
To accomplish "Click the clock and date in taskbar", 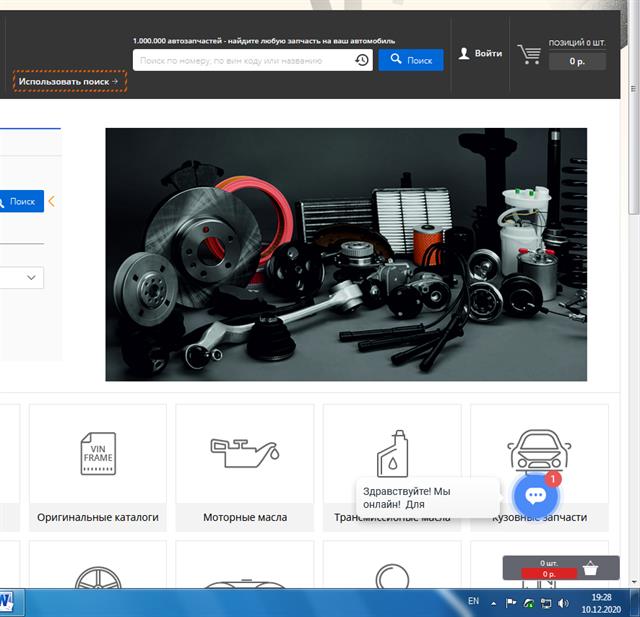I will click(601, 602).
